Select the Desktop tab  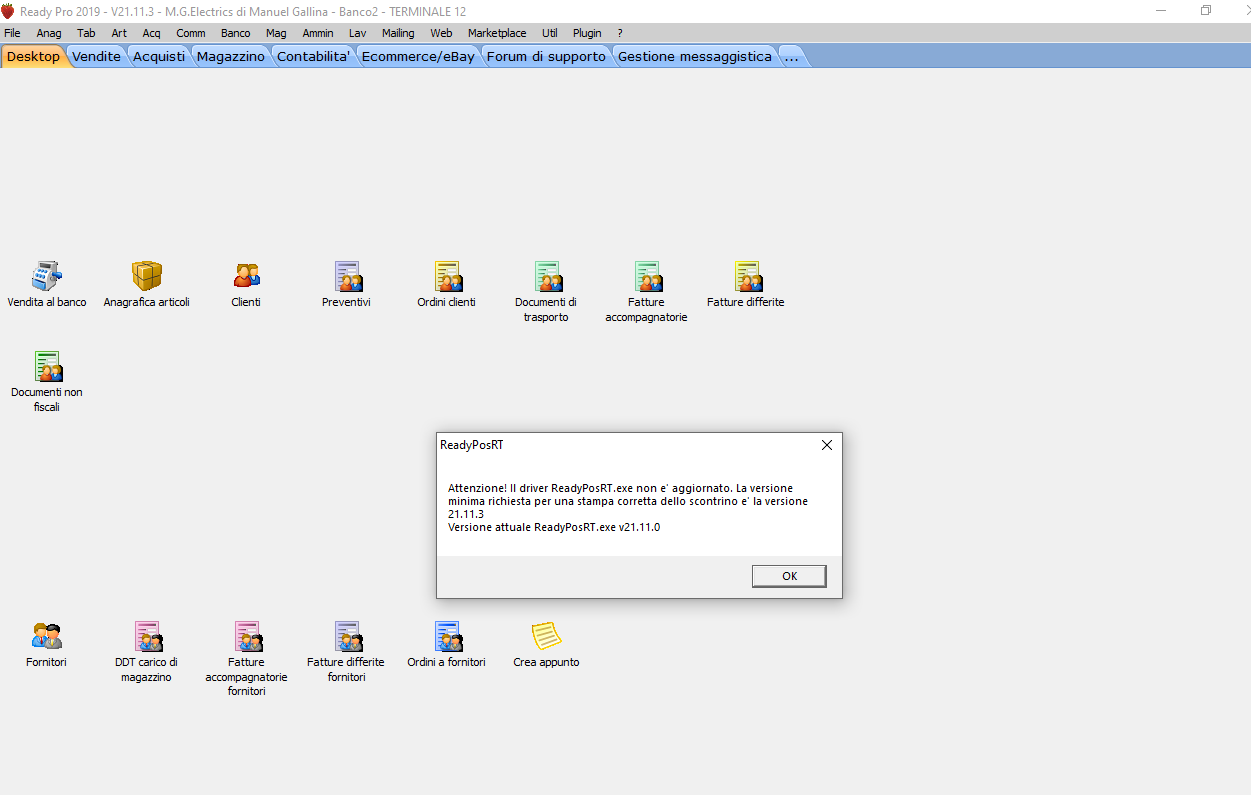click(x=33, y=56)
